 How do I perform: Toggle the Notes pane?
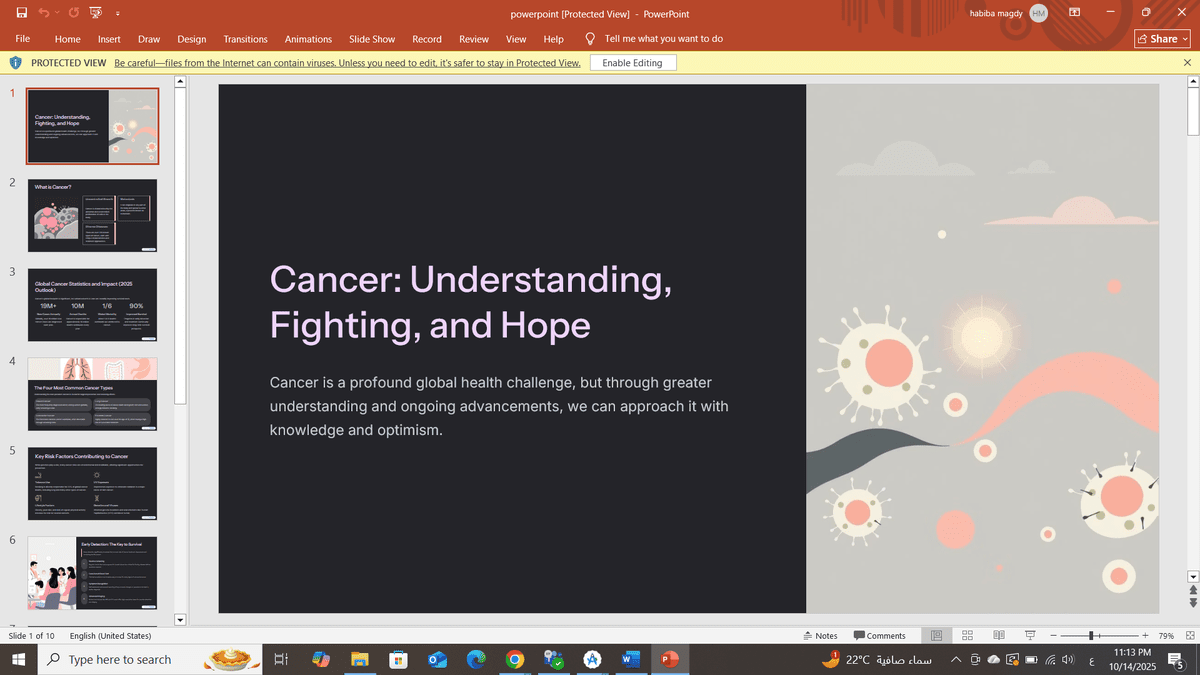tap(820, 636)
